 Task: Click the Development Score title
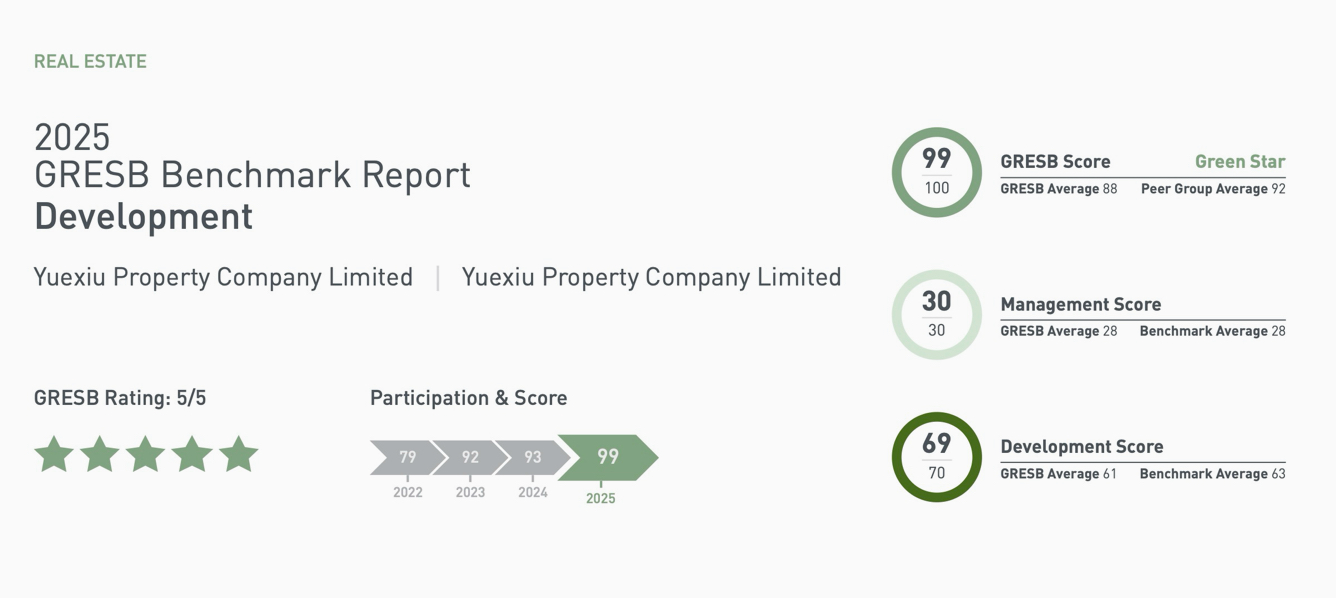coord(1081,447)
